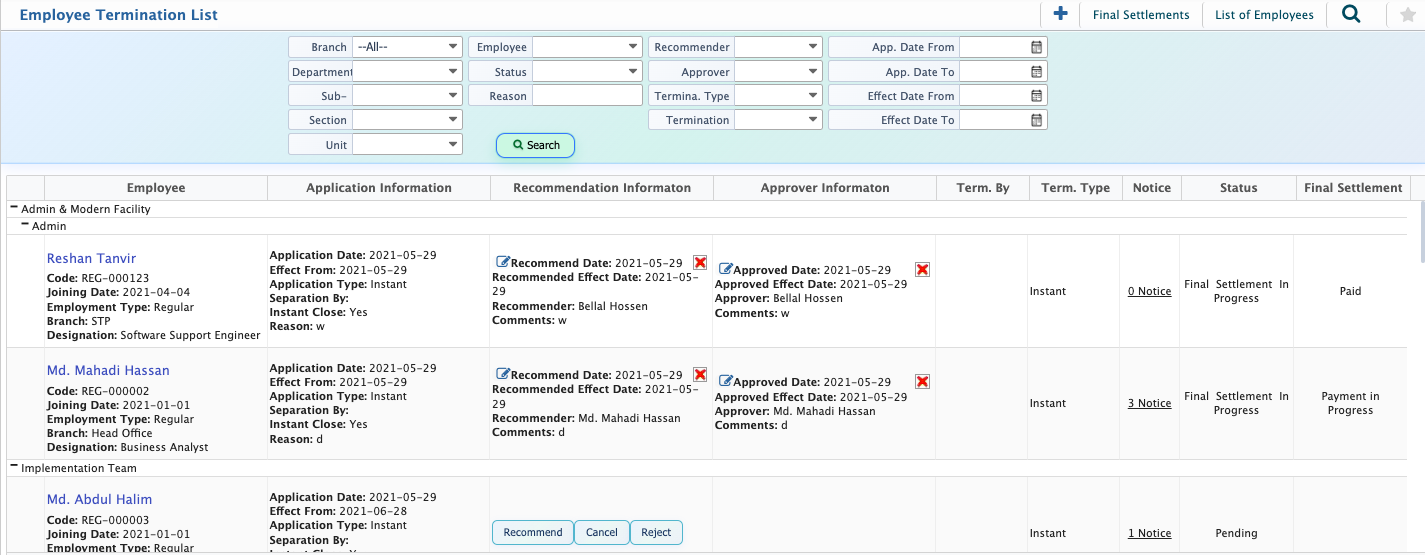
Task: Open the magnifier search icon in header
Action: pyautogui.click(x=1351, y=14)
